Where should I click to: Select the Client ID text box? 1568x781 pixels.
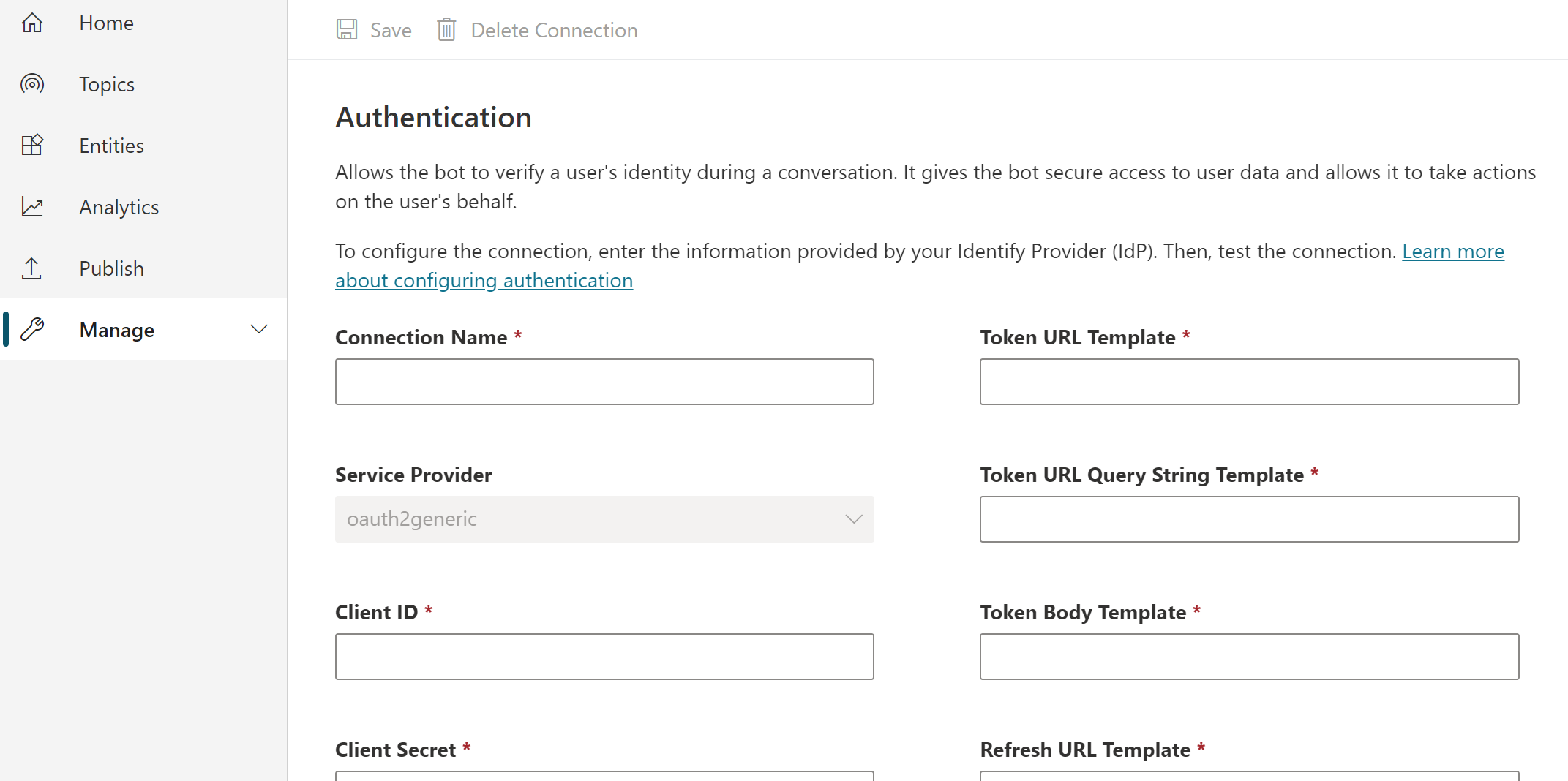(604, 657)
